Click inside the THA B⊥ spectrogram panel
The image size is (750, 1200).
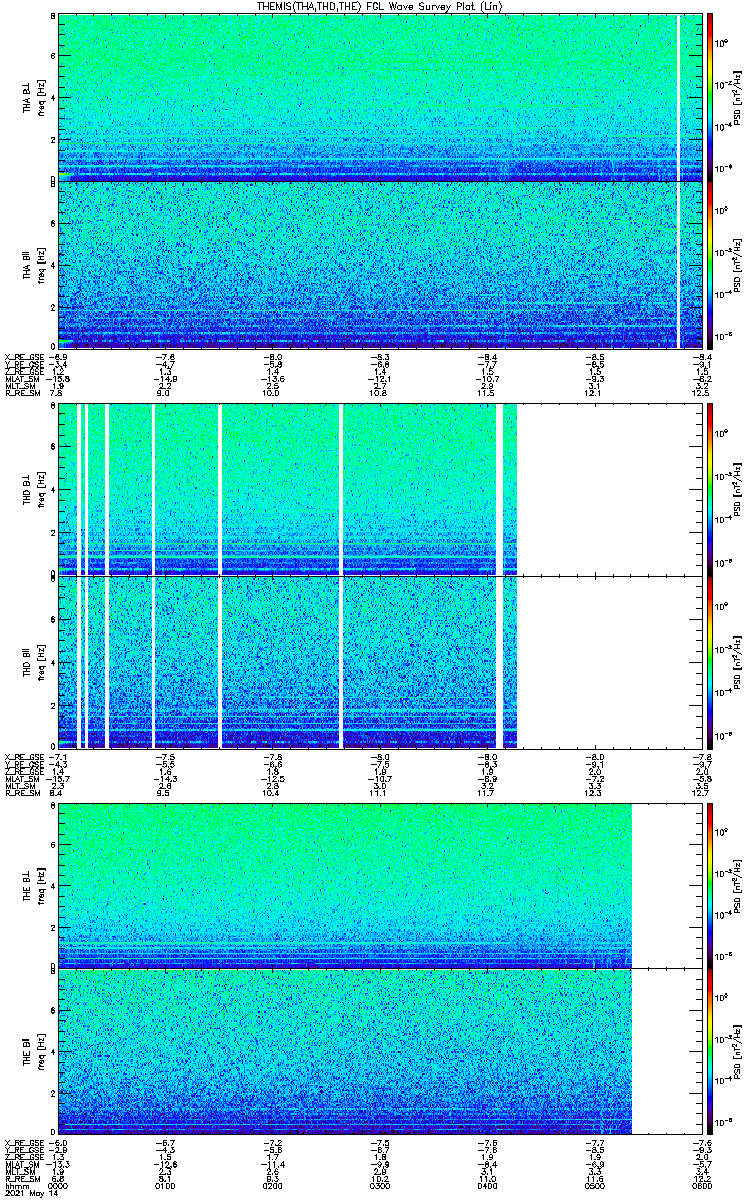click(382, 97)
